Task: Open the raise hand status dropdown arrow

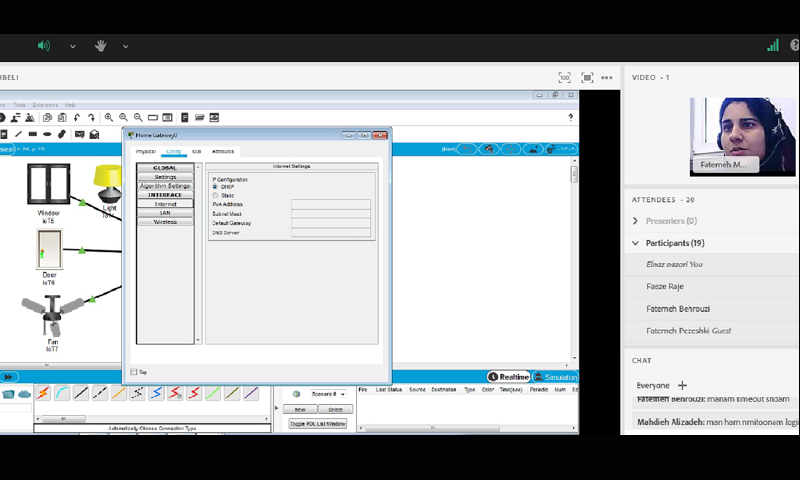Action: (x=125, y=46)
